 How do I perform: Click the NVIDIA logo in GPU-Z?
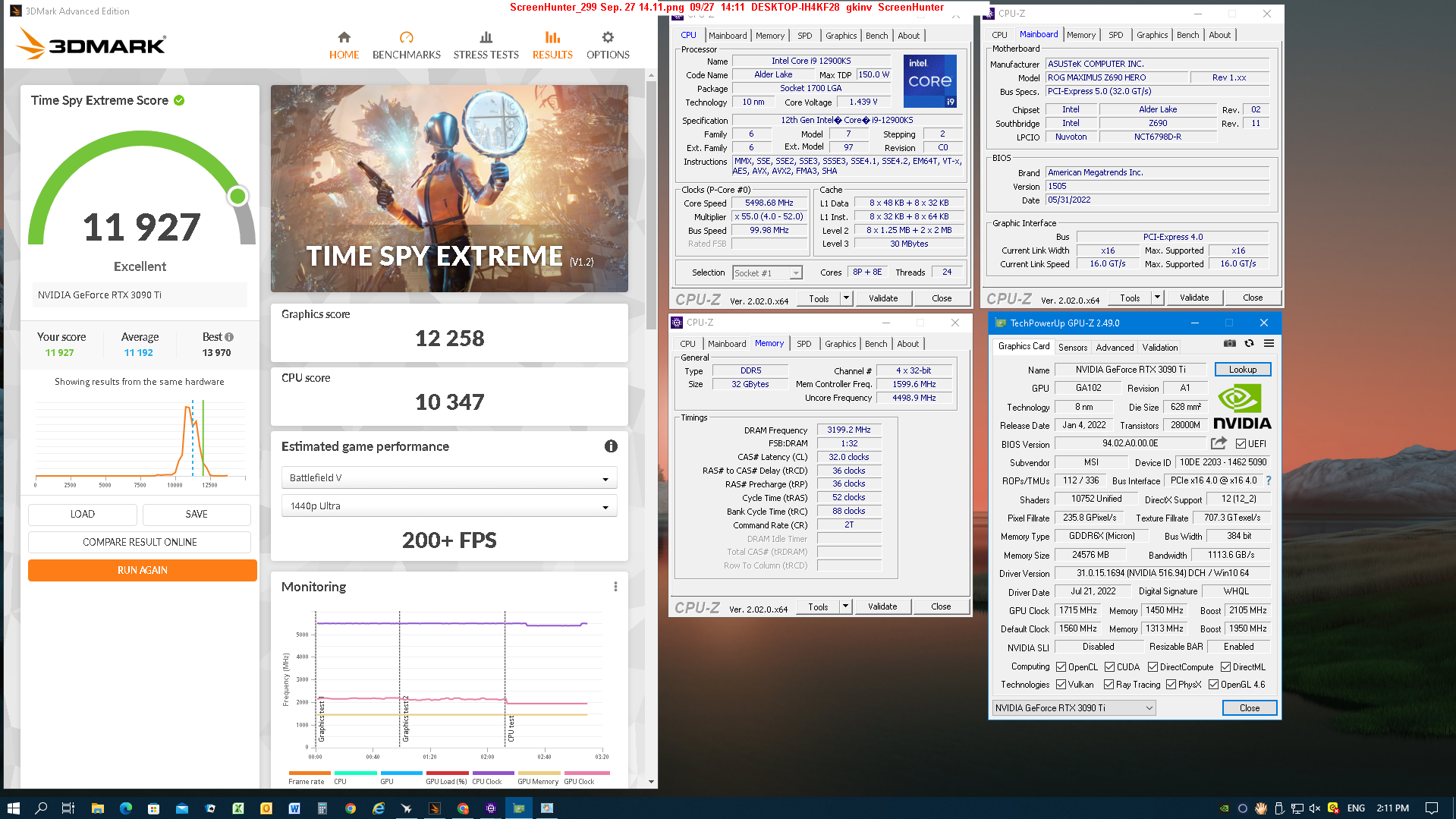tap(1242, 408)
